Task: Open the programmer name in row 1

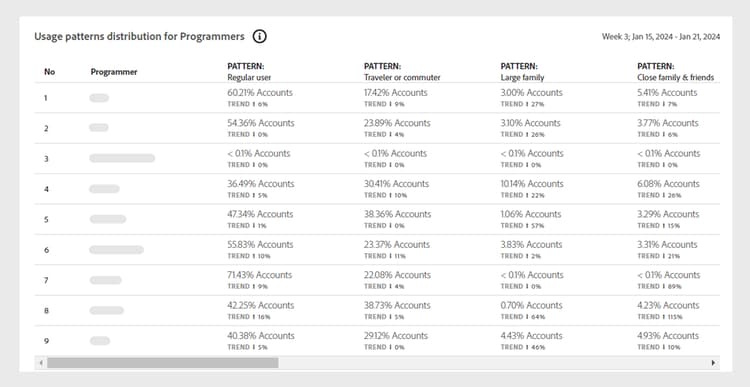Action: 99,98
